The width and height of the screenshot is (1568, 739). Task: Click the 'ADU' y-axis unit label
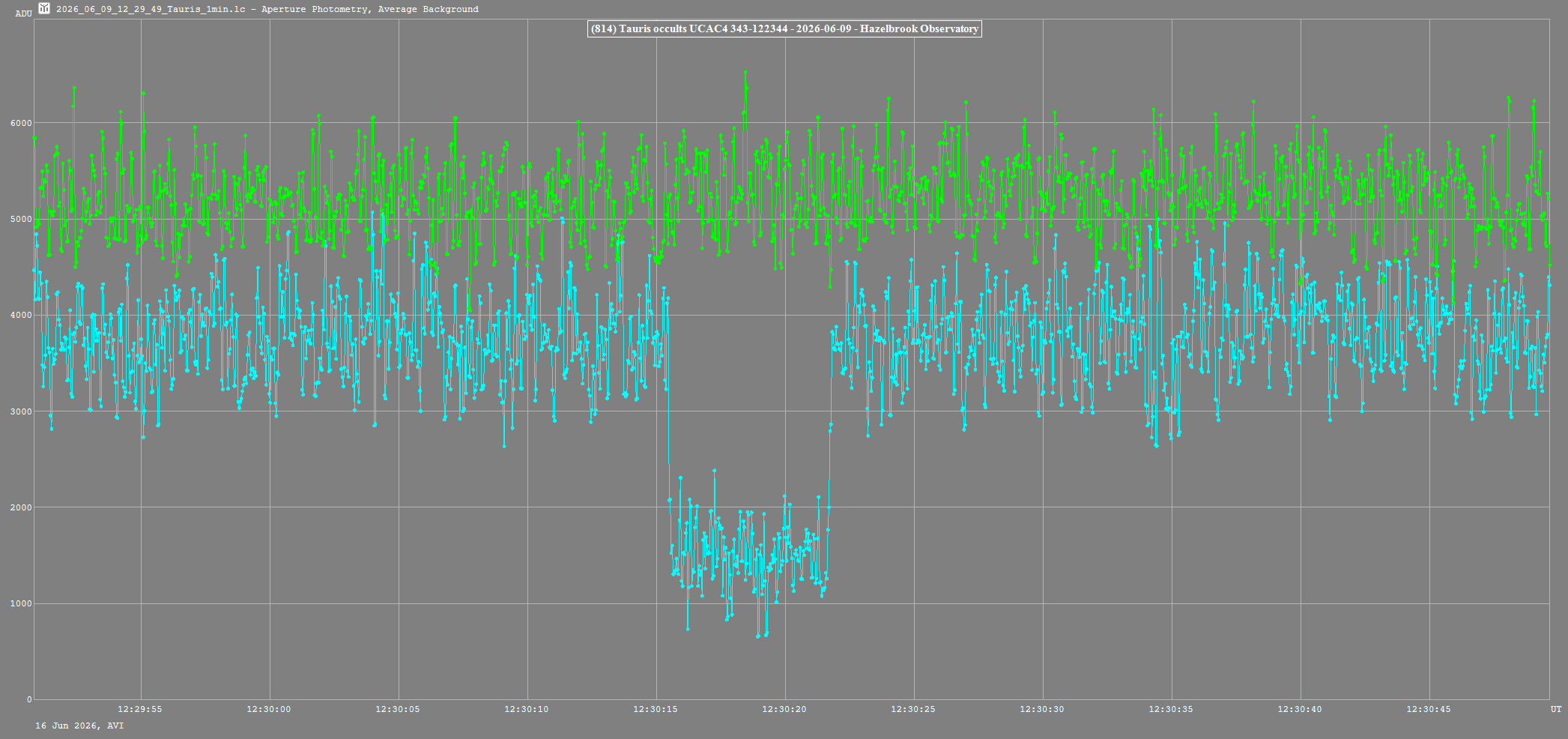[x=24, y=13]
